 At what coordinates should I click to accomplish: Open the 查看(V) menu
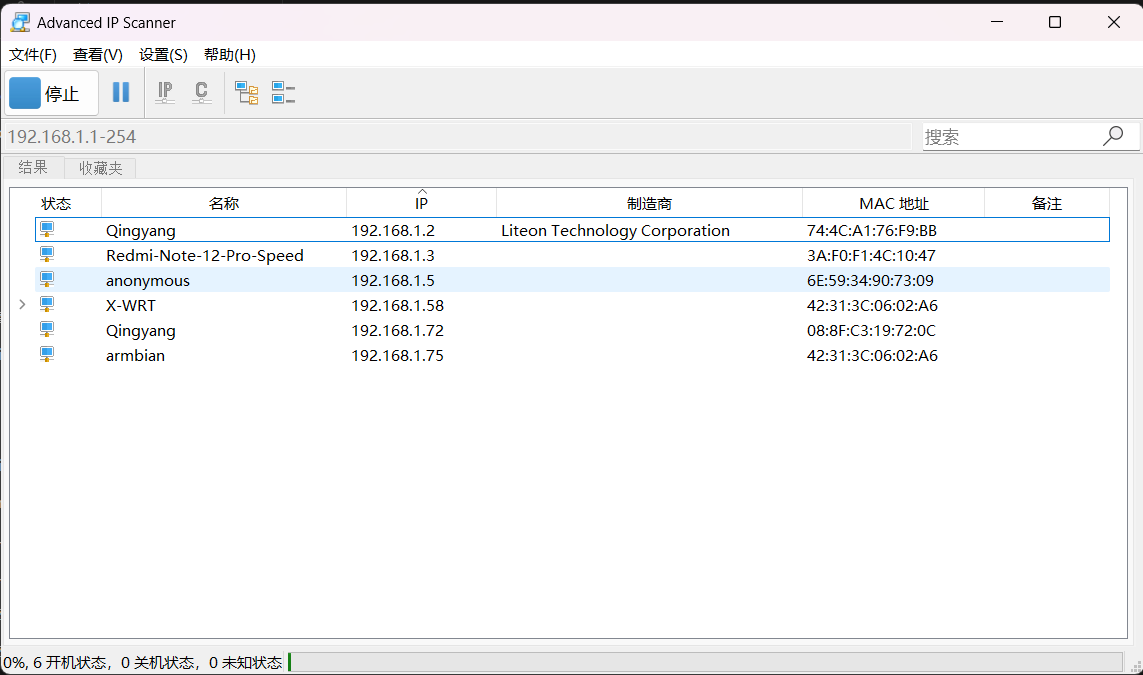tap(98, 55)
